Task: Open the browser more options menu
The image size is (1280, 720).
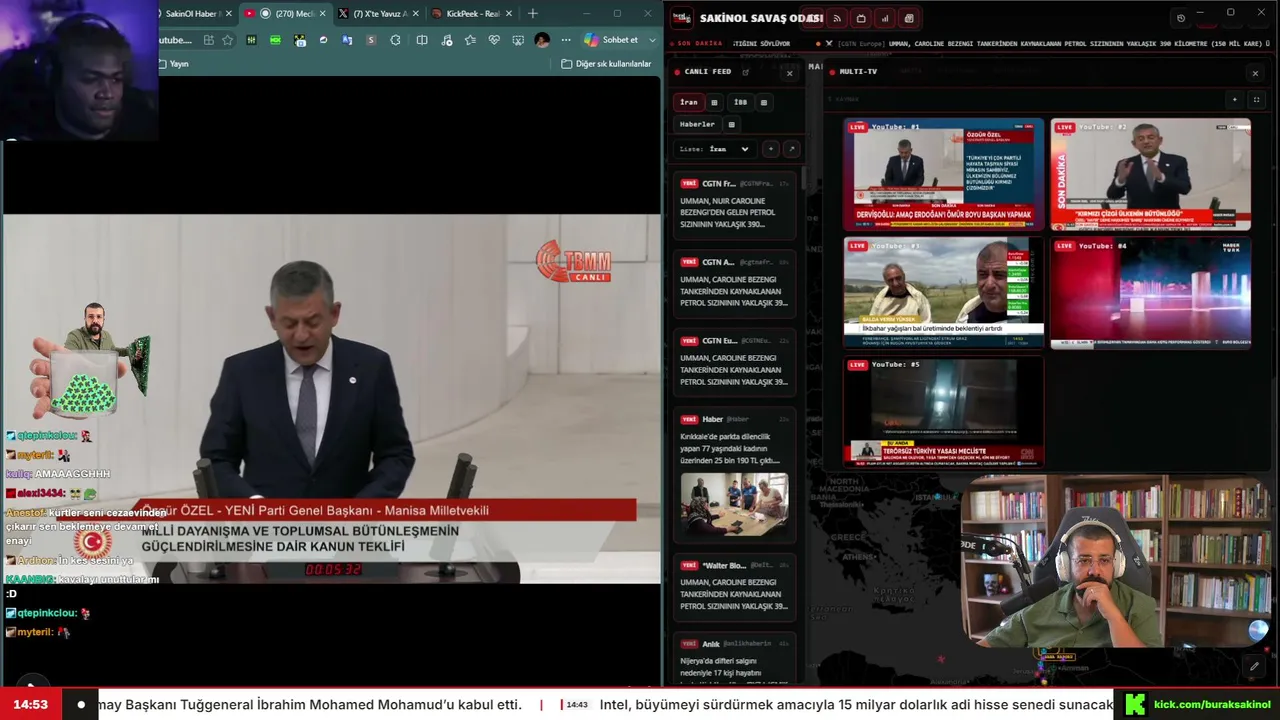Action: click(566, 40)
